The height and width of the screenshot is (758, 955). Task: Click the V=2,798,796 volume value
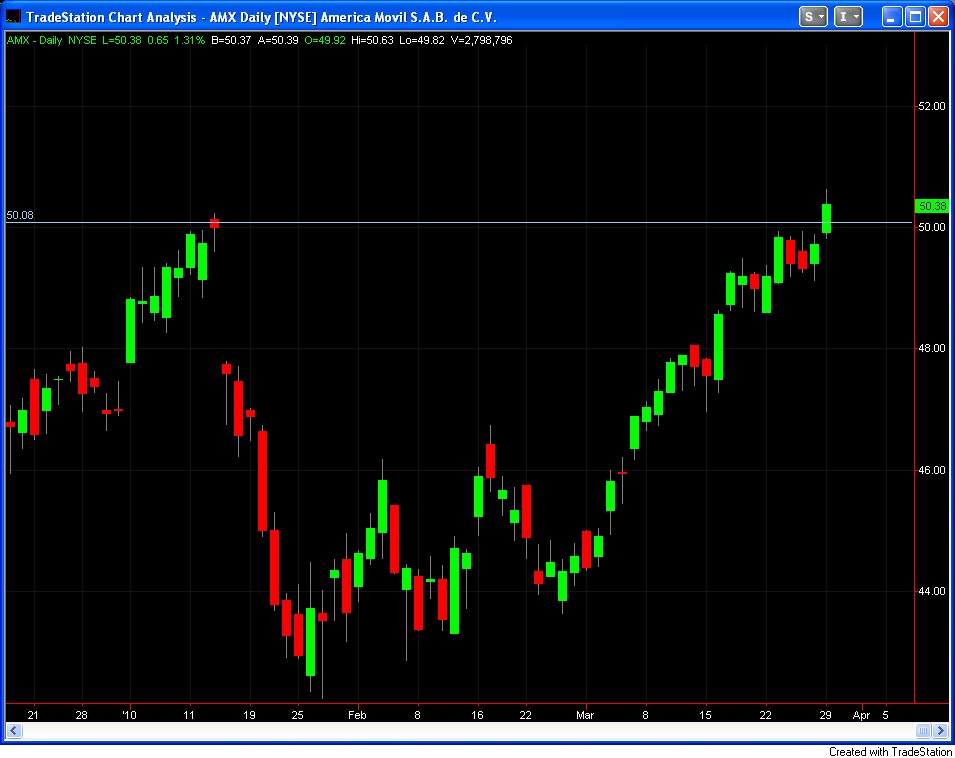(481, 40)
